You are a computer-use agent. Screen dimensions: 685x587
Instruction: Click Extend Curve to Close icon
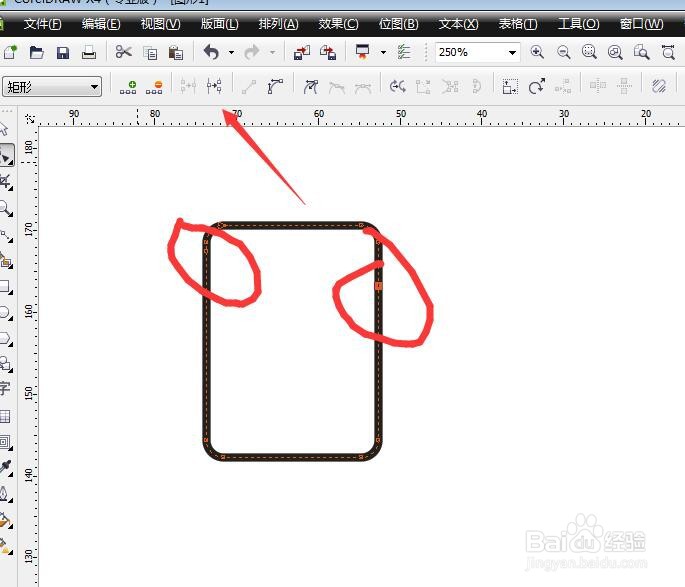[x=423, y=86]
